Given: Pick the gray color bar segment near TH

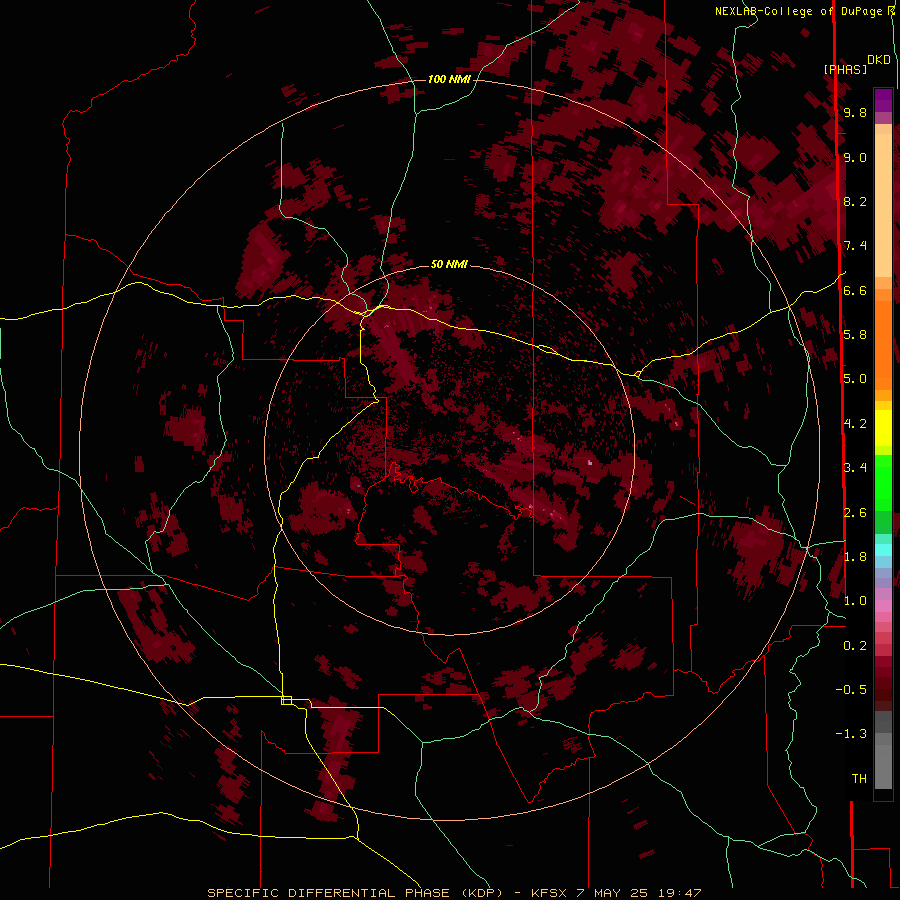Looking at the screenshot, I should [883, 766].
